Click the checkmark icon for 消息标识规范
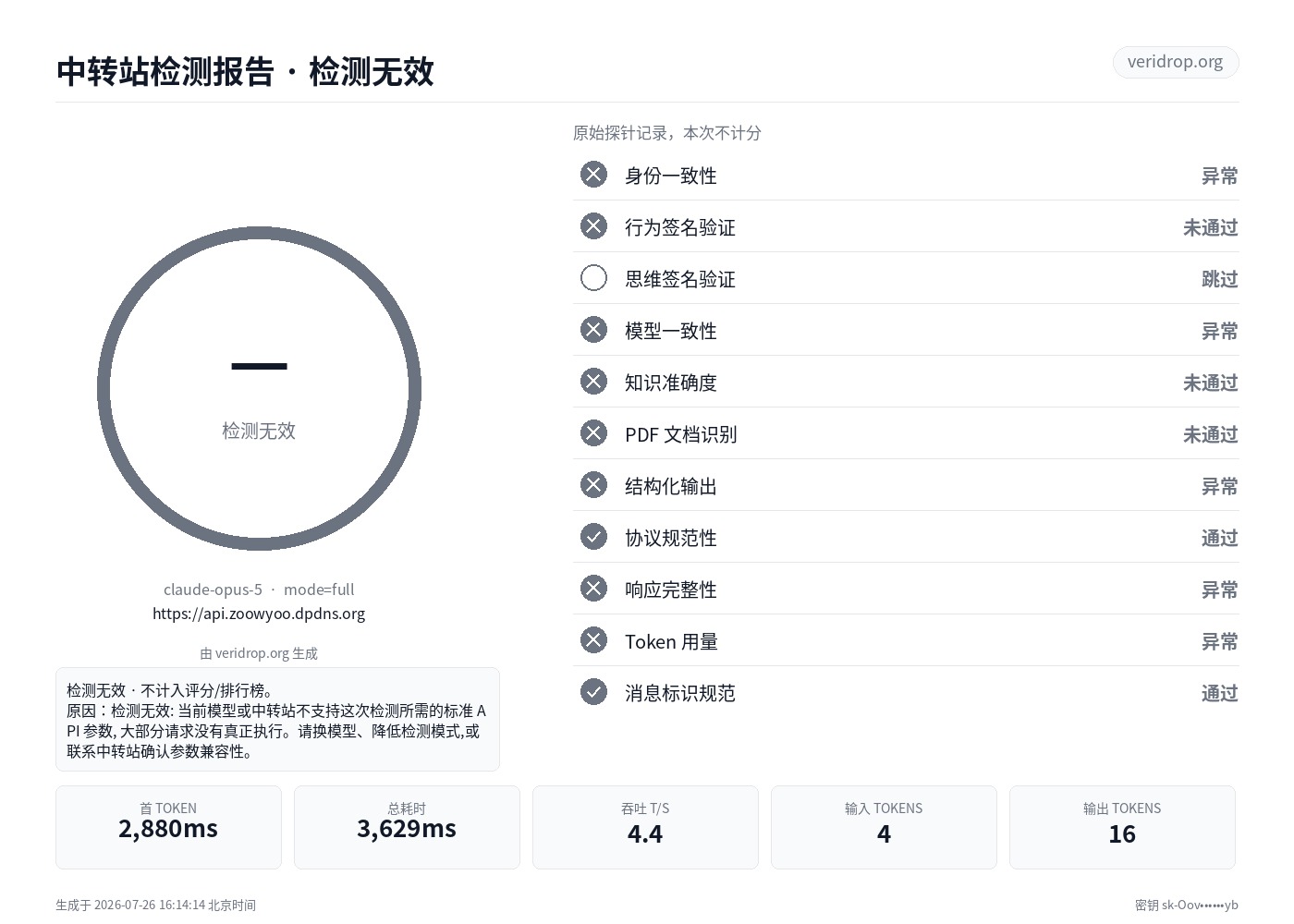 [x=593, y=692]
